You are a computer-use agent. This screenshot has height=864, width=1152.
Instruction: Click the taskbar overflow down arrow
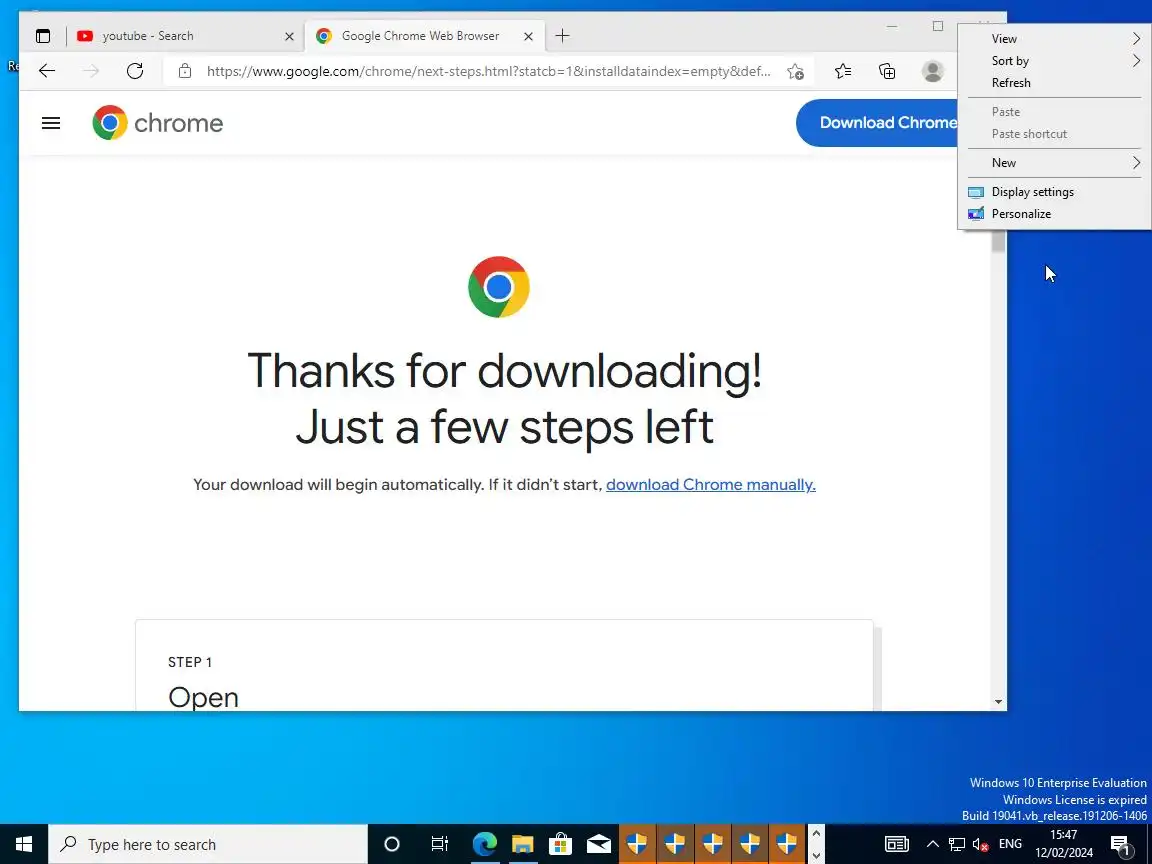click(816, 855)
